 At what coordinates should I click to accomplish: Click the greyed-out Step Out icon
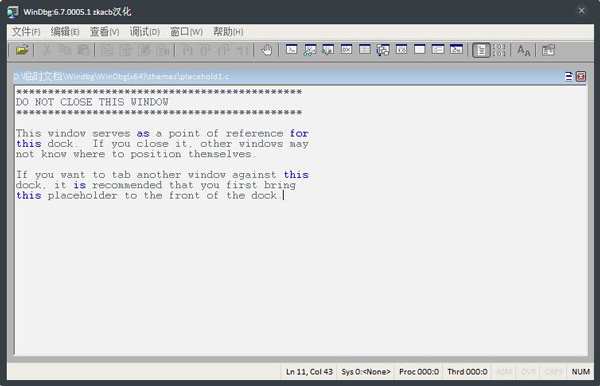point(224,50)
